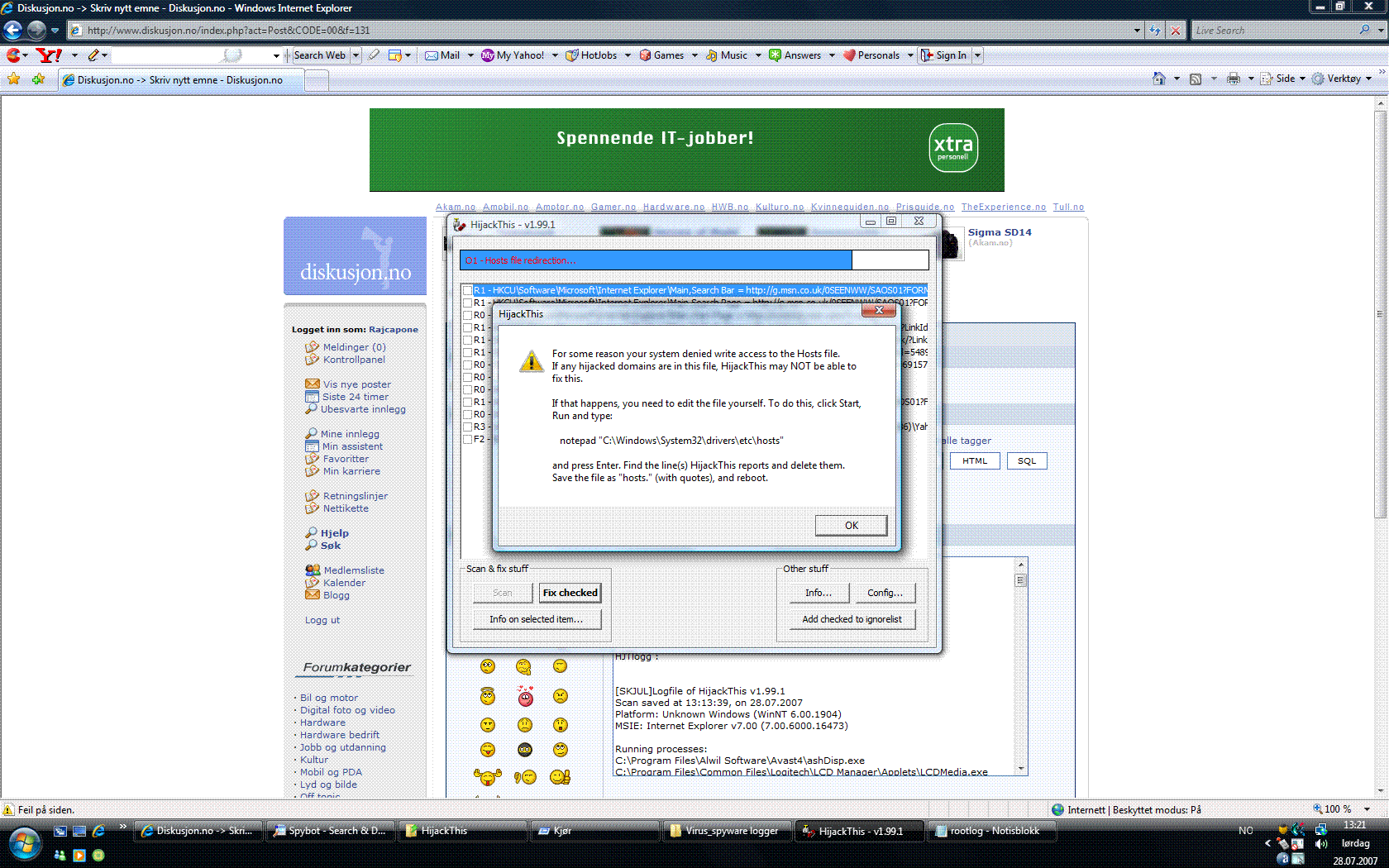The width and height of the screenshot is (1389, 868).
Task: Open a new blank browser tab
Action: pos(317,80)
